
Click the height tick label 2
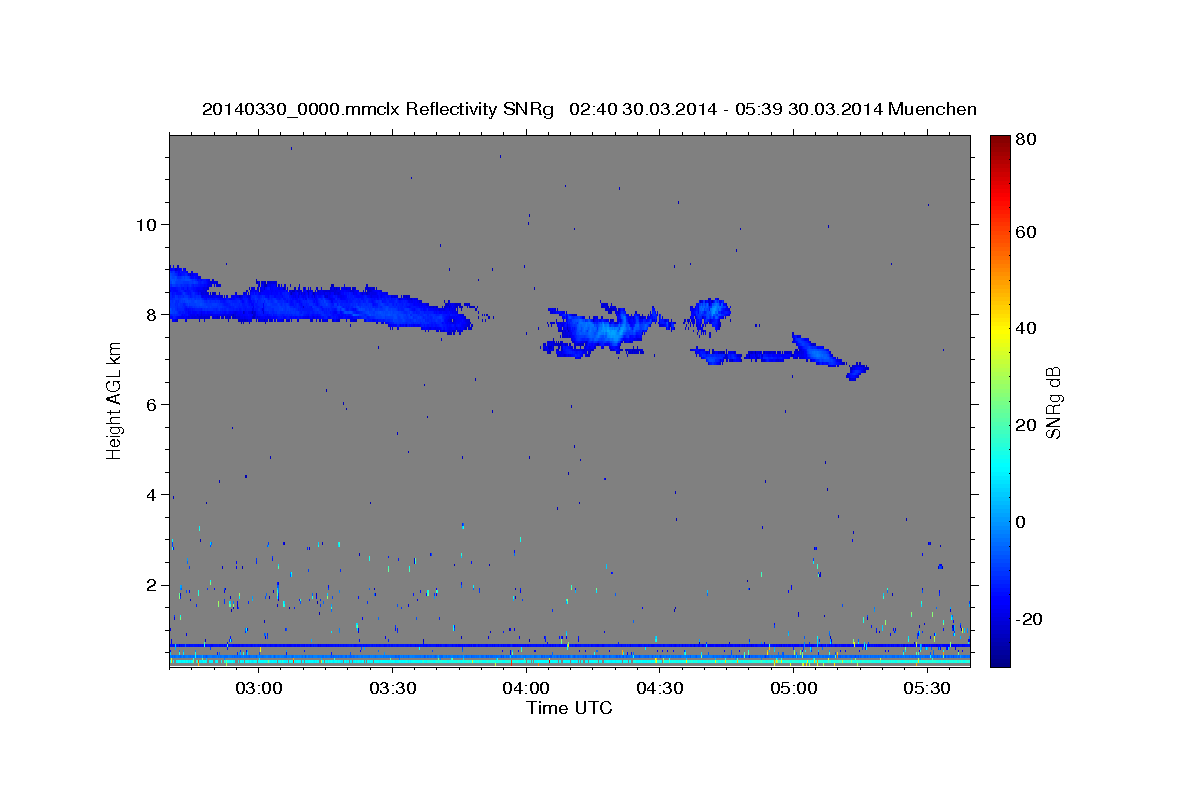[x=153, y=584]
